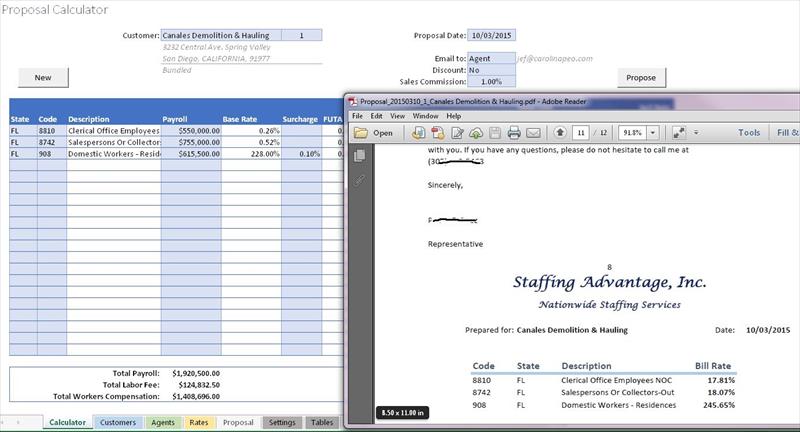Expand the toolbar options small arrow

[x=696, y=133]
